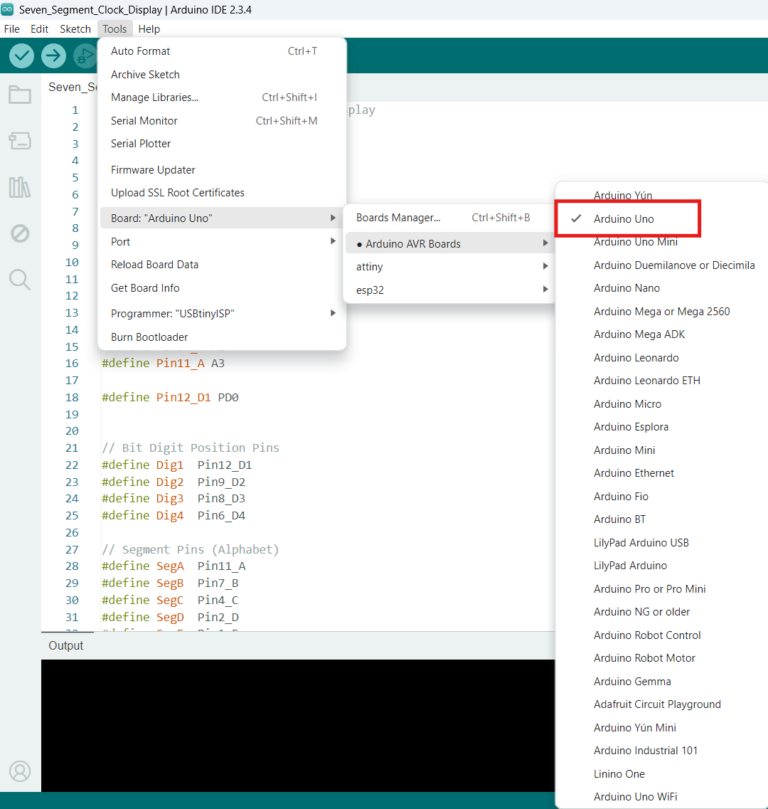Choose Archive Sketch

coord(222,74)
